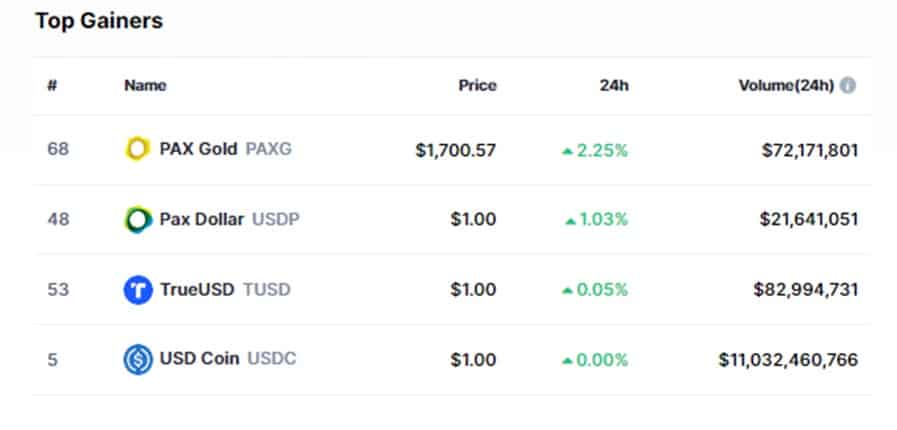Open the USD Coin name link

[199, 359]
